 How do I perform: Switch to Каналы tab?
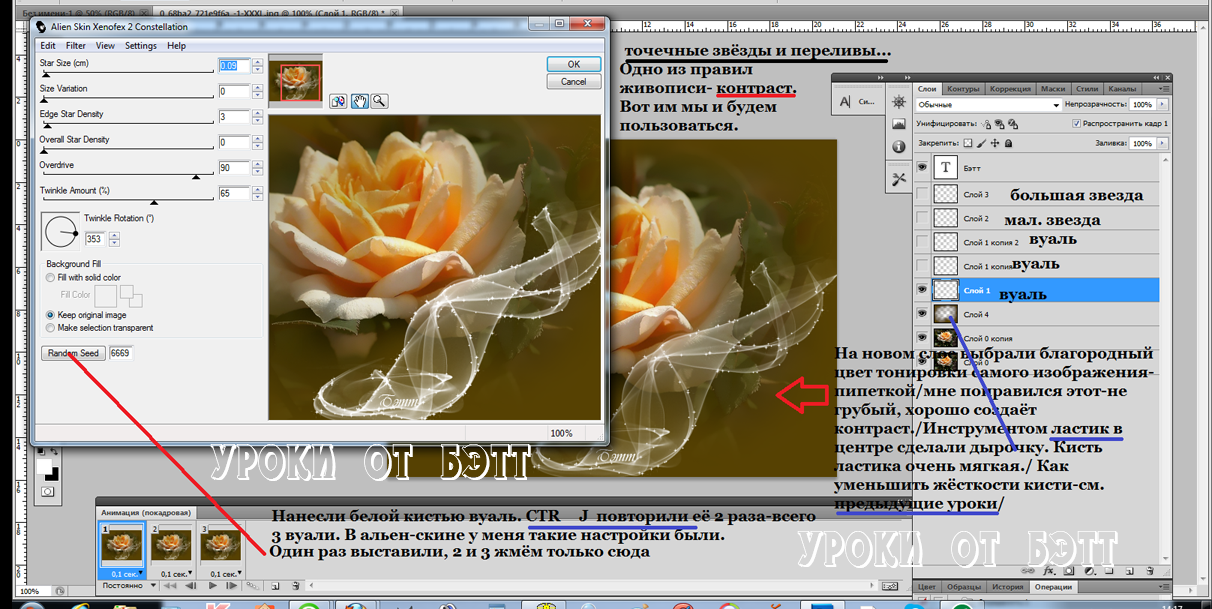[x=1122, y=89]
